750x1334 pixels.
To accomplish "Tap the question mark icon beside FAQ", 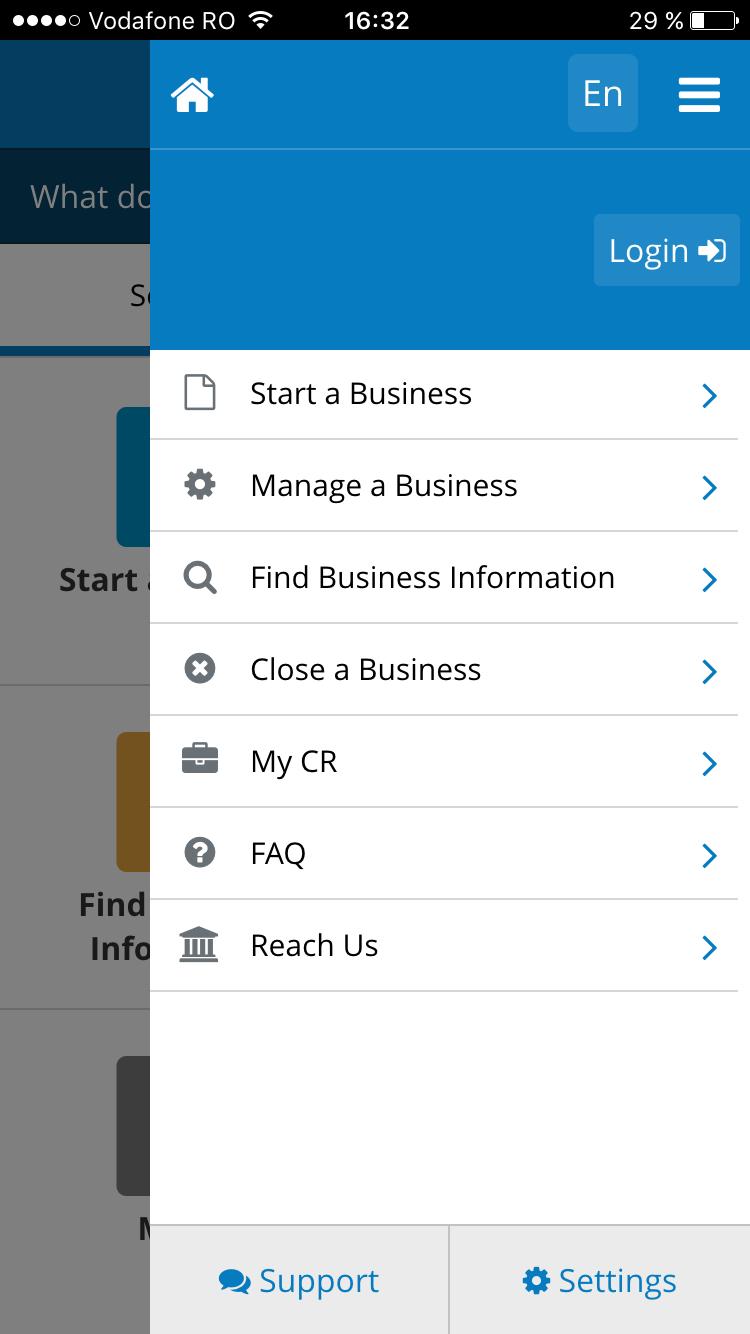I will [x=200, y=853].
